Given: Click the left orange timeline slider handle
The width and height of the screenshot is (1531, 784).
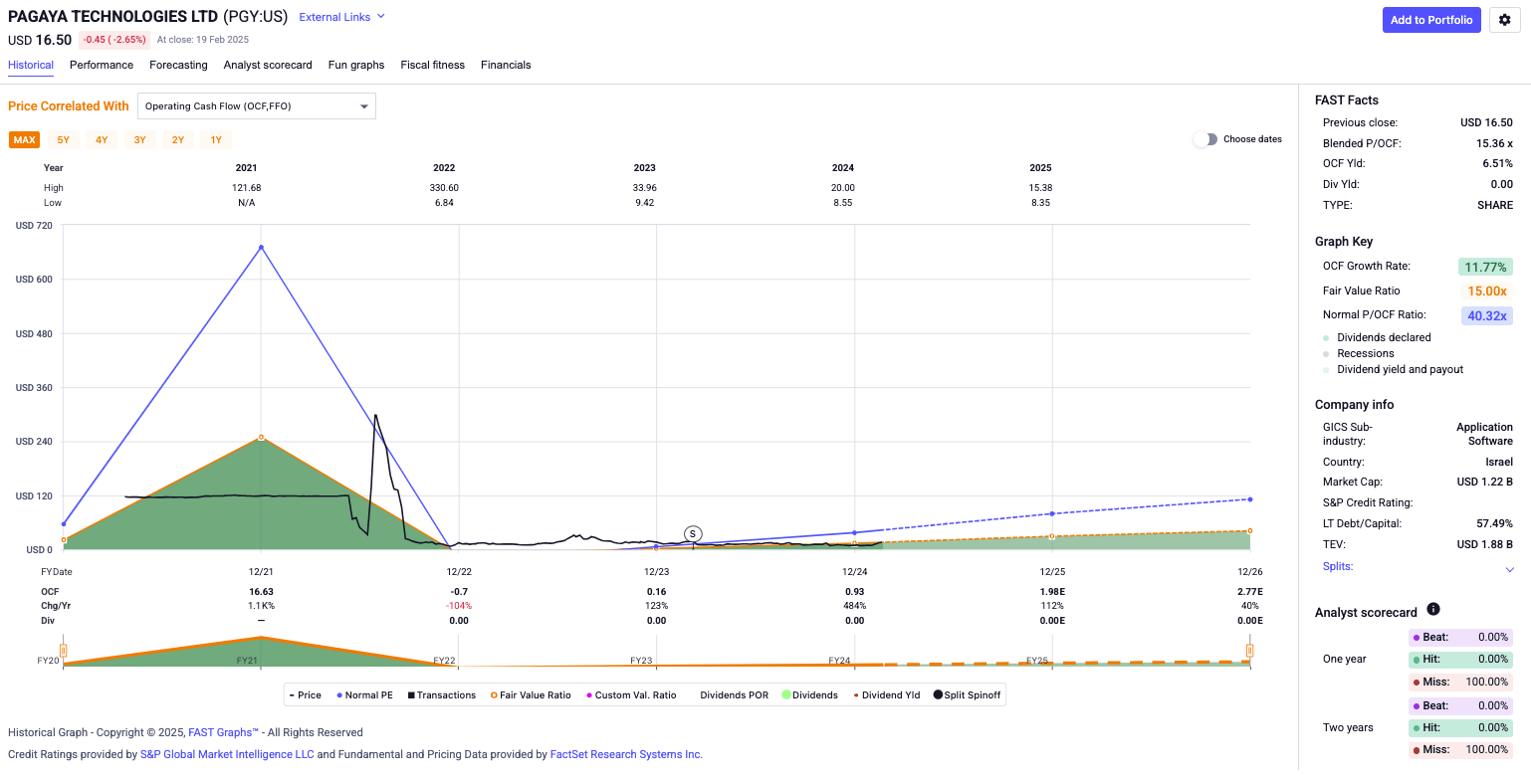Looking at the screenshot, I should [64, 652].
